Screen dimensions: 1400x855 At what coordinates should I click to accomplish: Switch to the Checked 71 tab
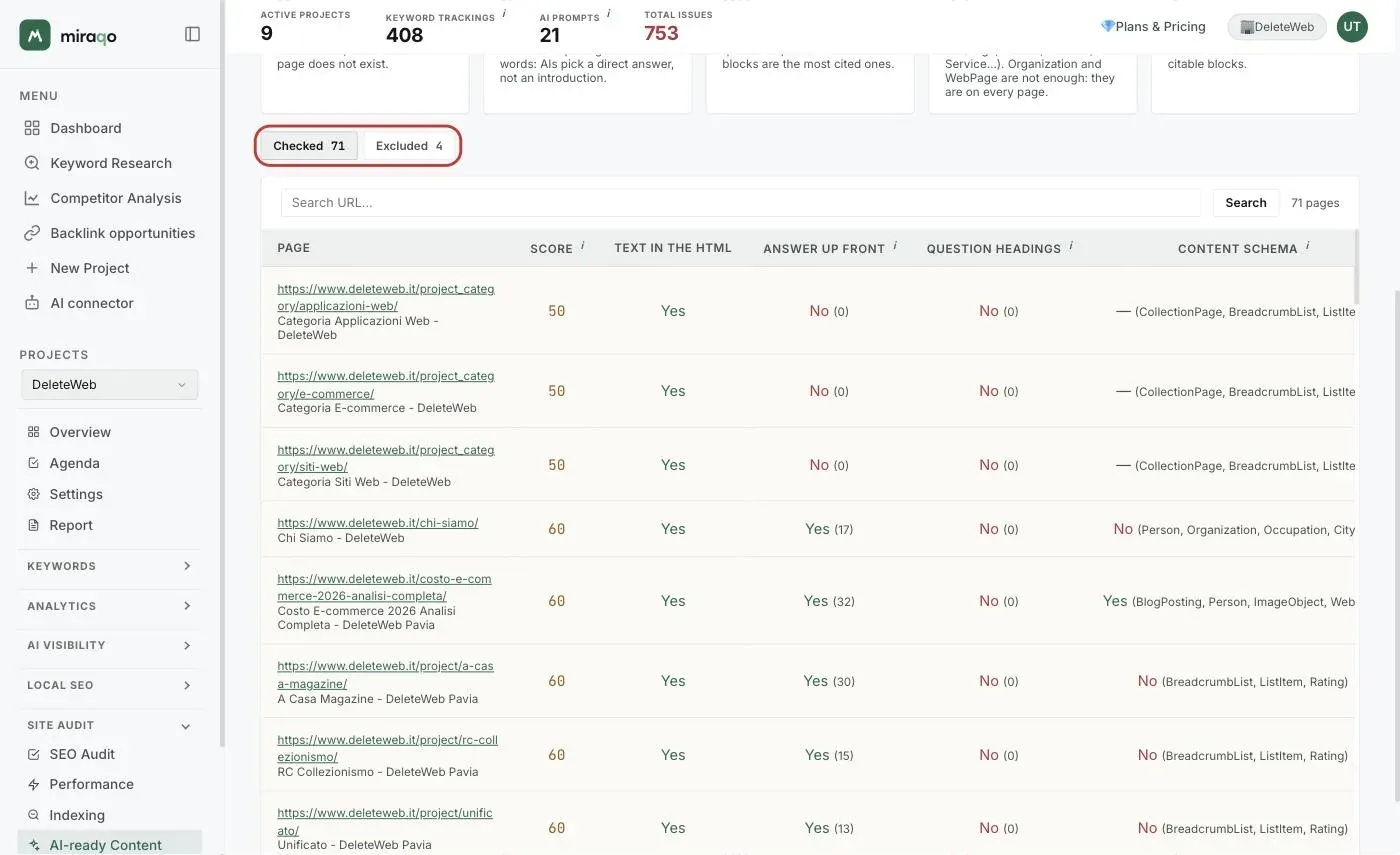[309, 146]
